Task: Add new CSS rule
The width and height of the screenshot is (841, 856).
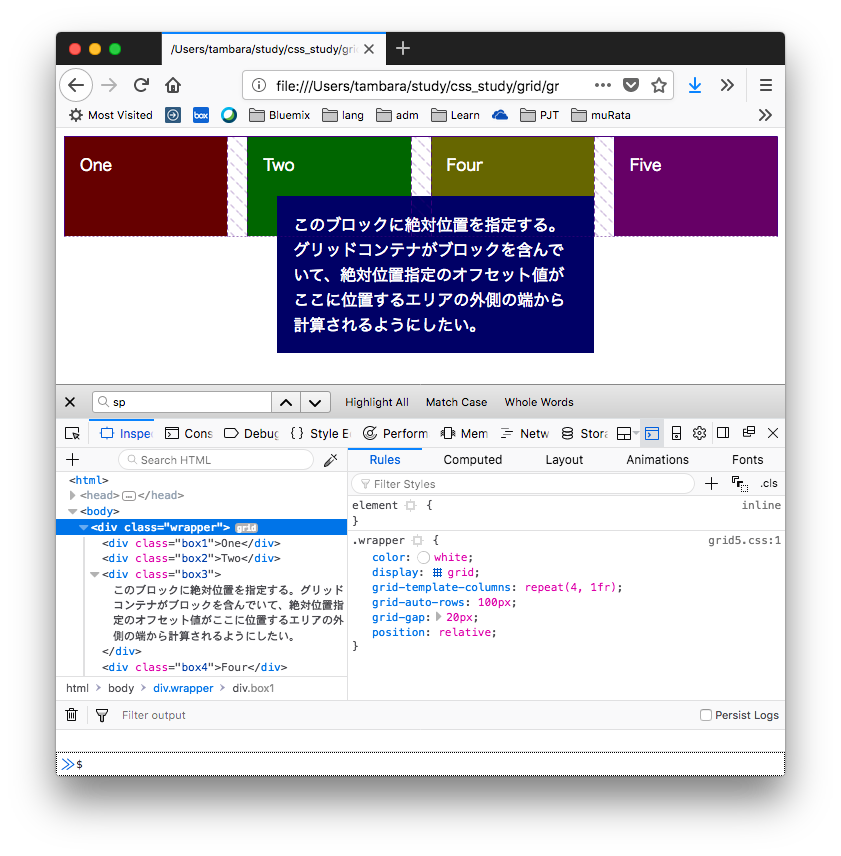Action: click(x=711, y=484)
